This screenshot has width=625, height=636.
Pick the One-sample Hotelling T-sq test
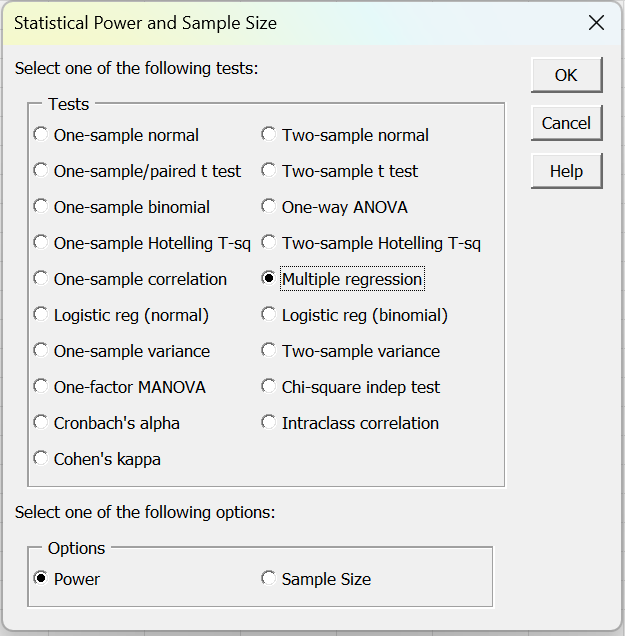41,243
